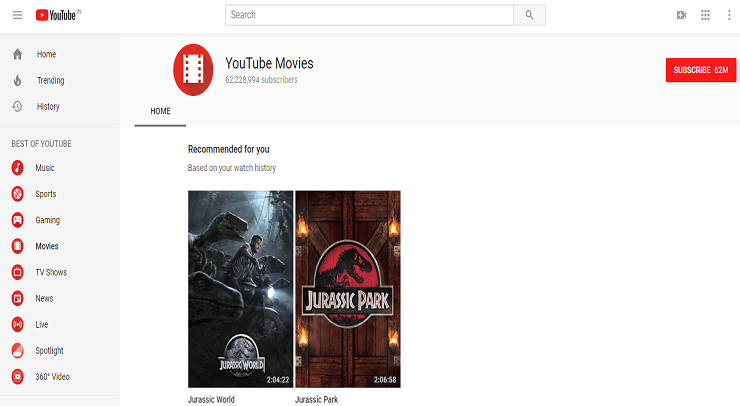Open Spotlight label in sidebar
Viewport: 740px width, 406px height.
click(50, 351)
